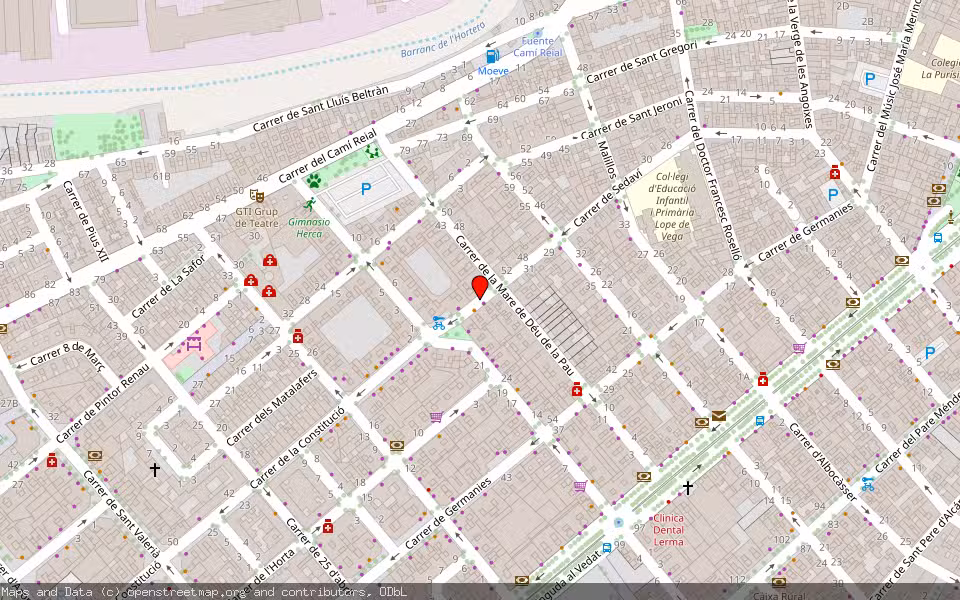Select the Carrer de Sant Valerià label
This screenshot has width=960, height=600.
[x=121, y=515]
